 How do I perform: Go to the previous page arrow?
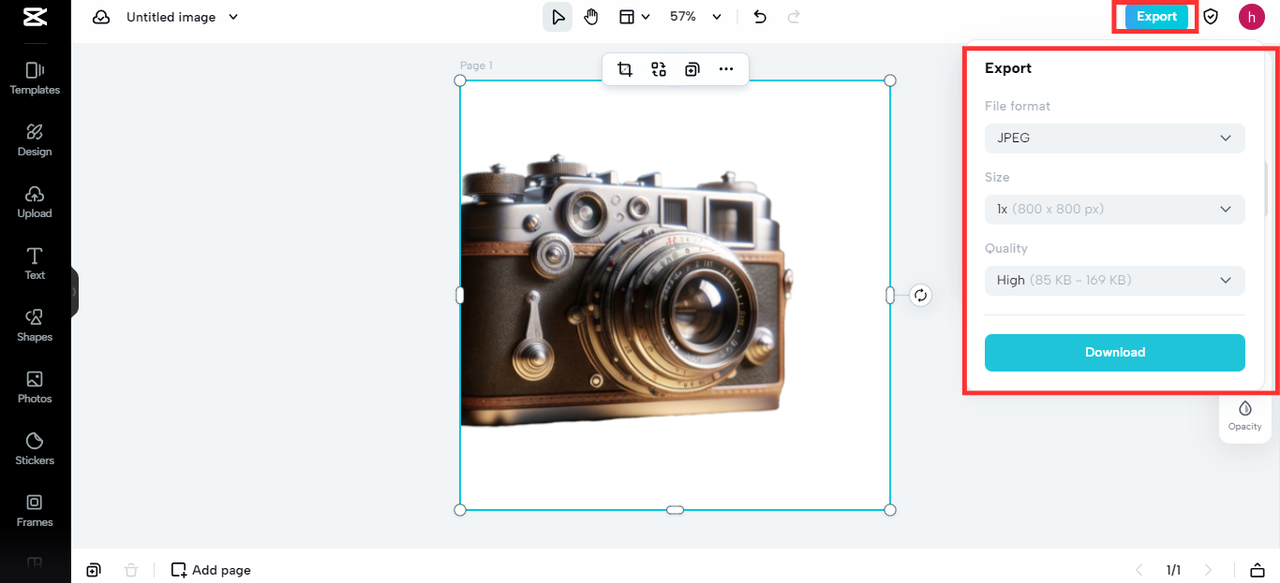[1138, 570]
